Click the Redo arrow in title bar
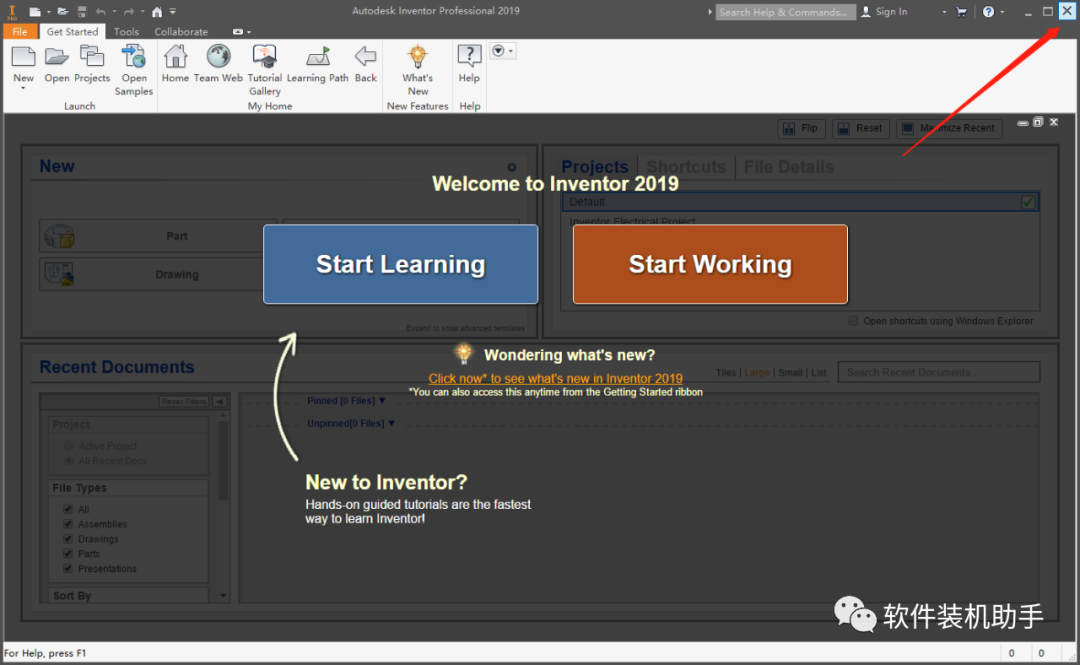This screenshot has height=665, width=1080. (129, 12)
